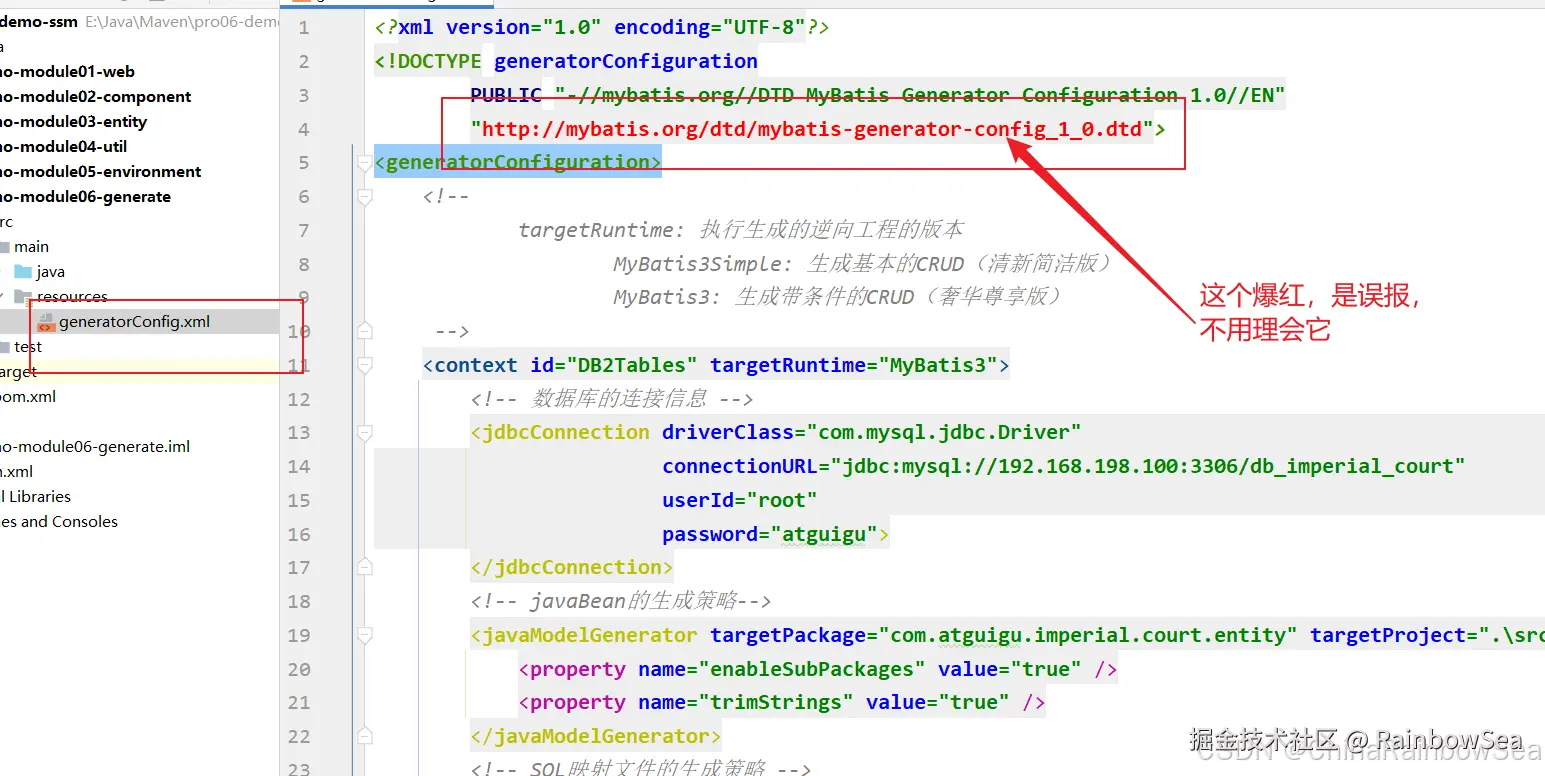Collapse the jdbcConnection tag fold on line 13

[x=364, y=433]
